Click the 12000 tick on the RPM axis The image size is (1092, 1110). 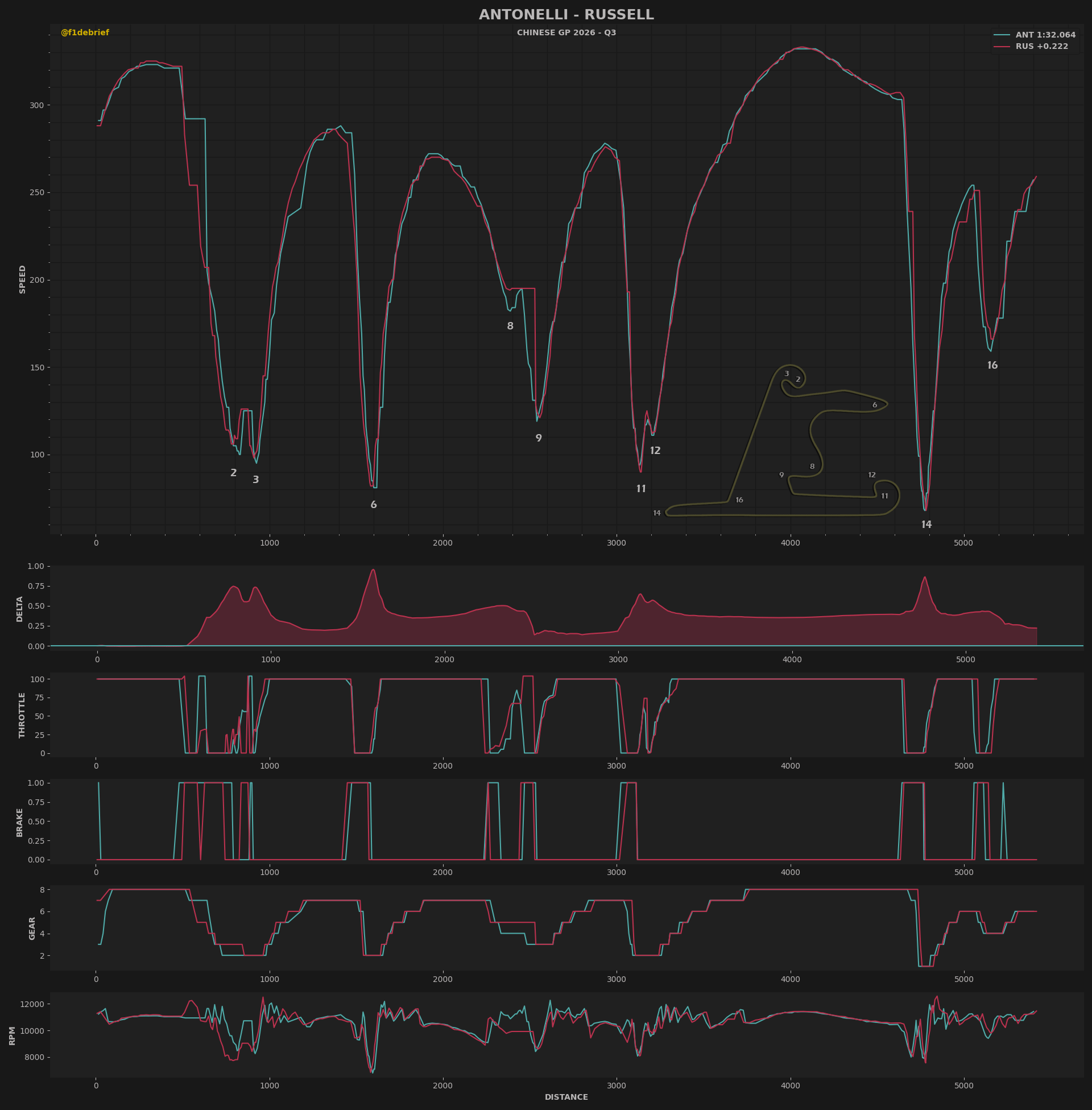point(32,1004)
